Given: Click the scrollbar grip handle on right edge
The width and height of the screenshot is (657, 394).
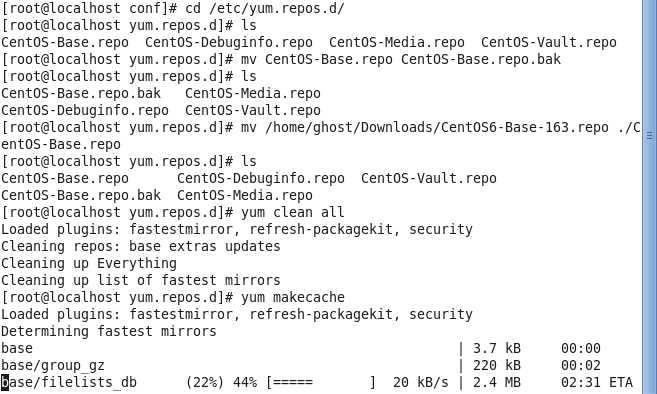Looking at the screenshot, I should coord(650,135).
